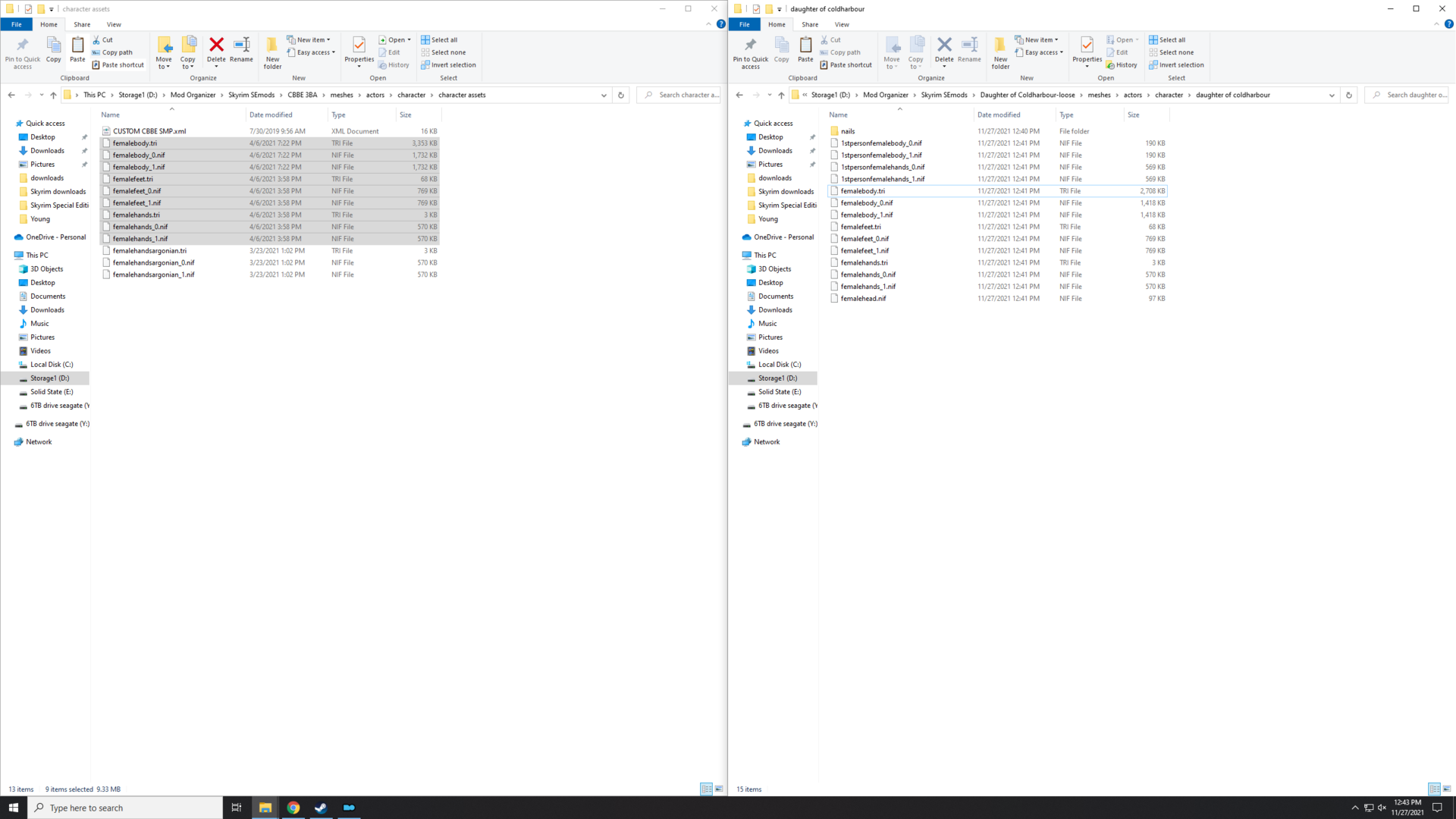Open New item dropdown in right window

1037,40
